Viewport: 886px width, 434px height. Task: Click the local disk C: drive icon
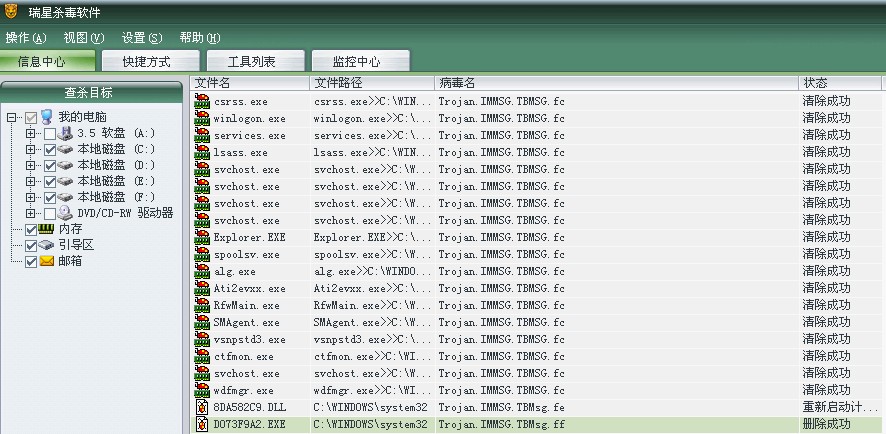[66, 150]
